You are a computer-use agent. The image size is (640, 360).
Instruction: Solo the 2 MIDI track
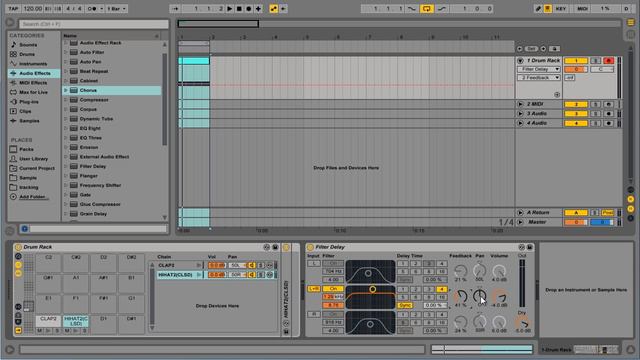(x=596, y=104)
